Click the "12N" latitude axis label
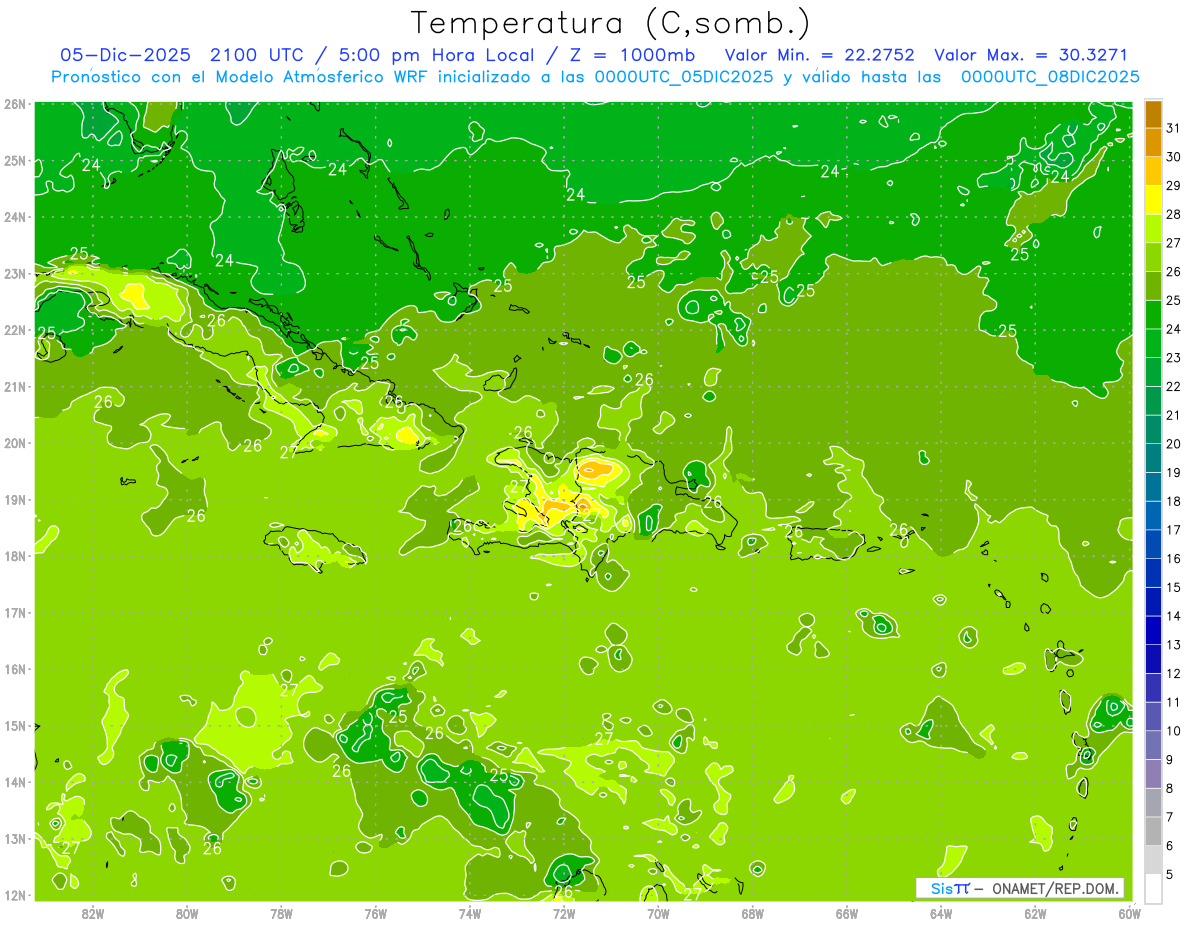 point(15,895)
